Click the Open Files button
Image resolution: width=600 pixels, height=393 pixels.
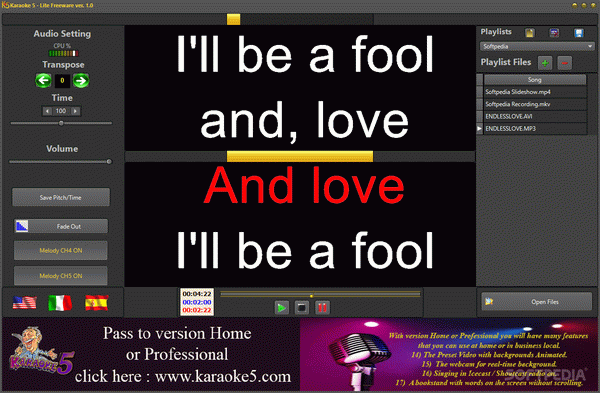536,302
